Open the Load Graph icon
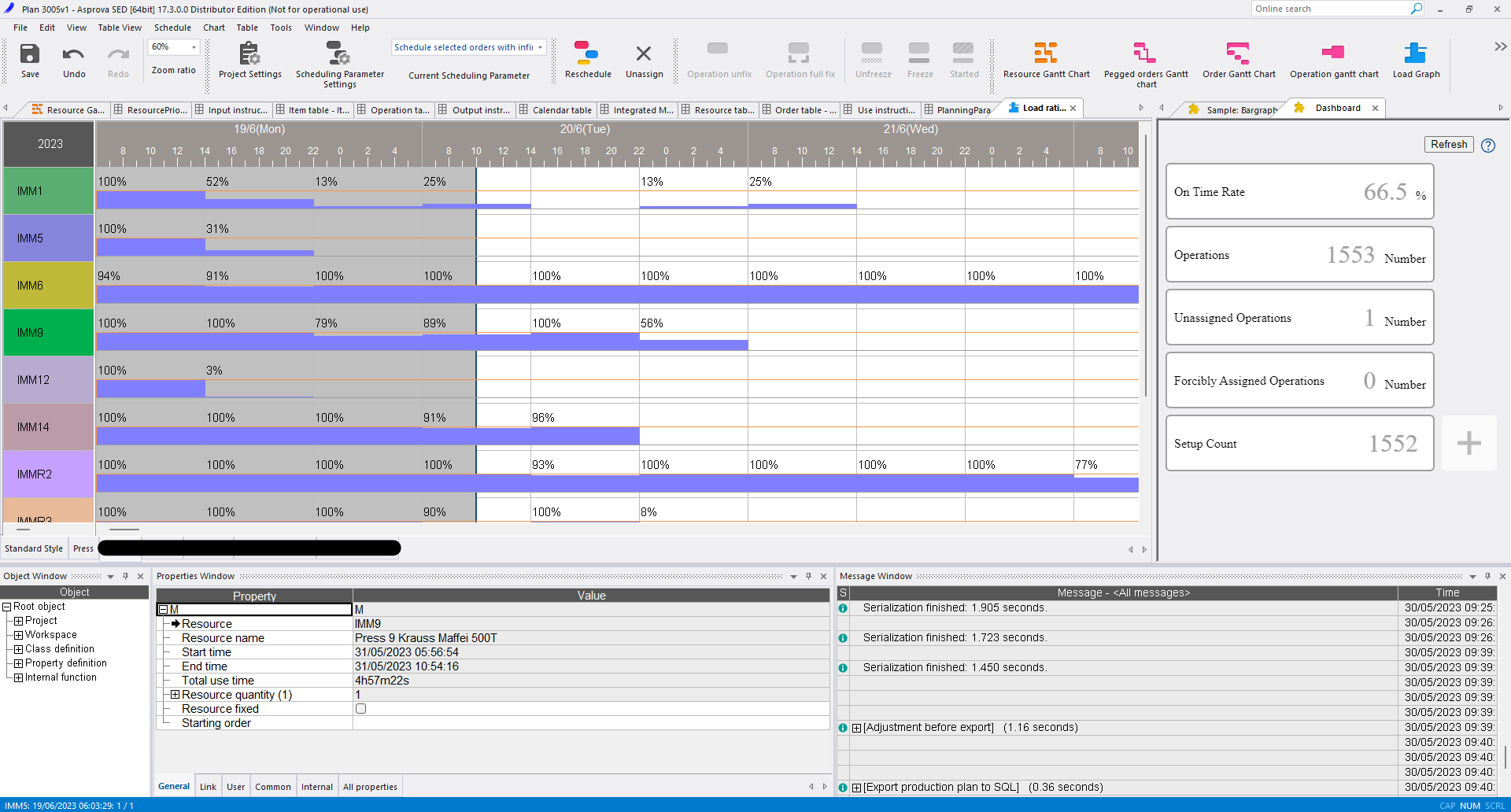This screenshot has width=1511, height=812. point(1415,54)
